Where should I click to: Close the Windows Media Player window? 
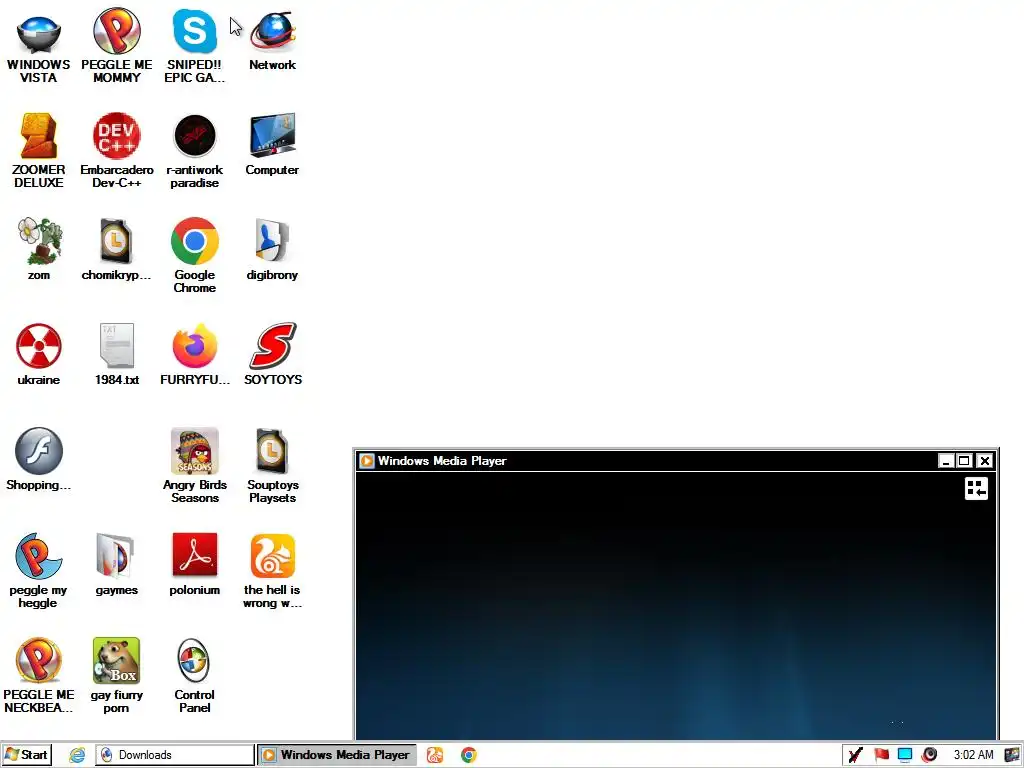tap(985, 461)
